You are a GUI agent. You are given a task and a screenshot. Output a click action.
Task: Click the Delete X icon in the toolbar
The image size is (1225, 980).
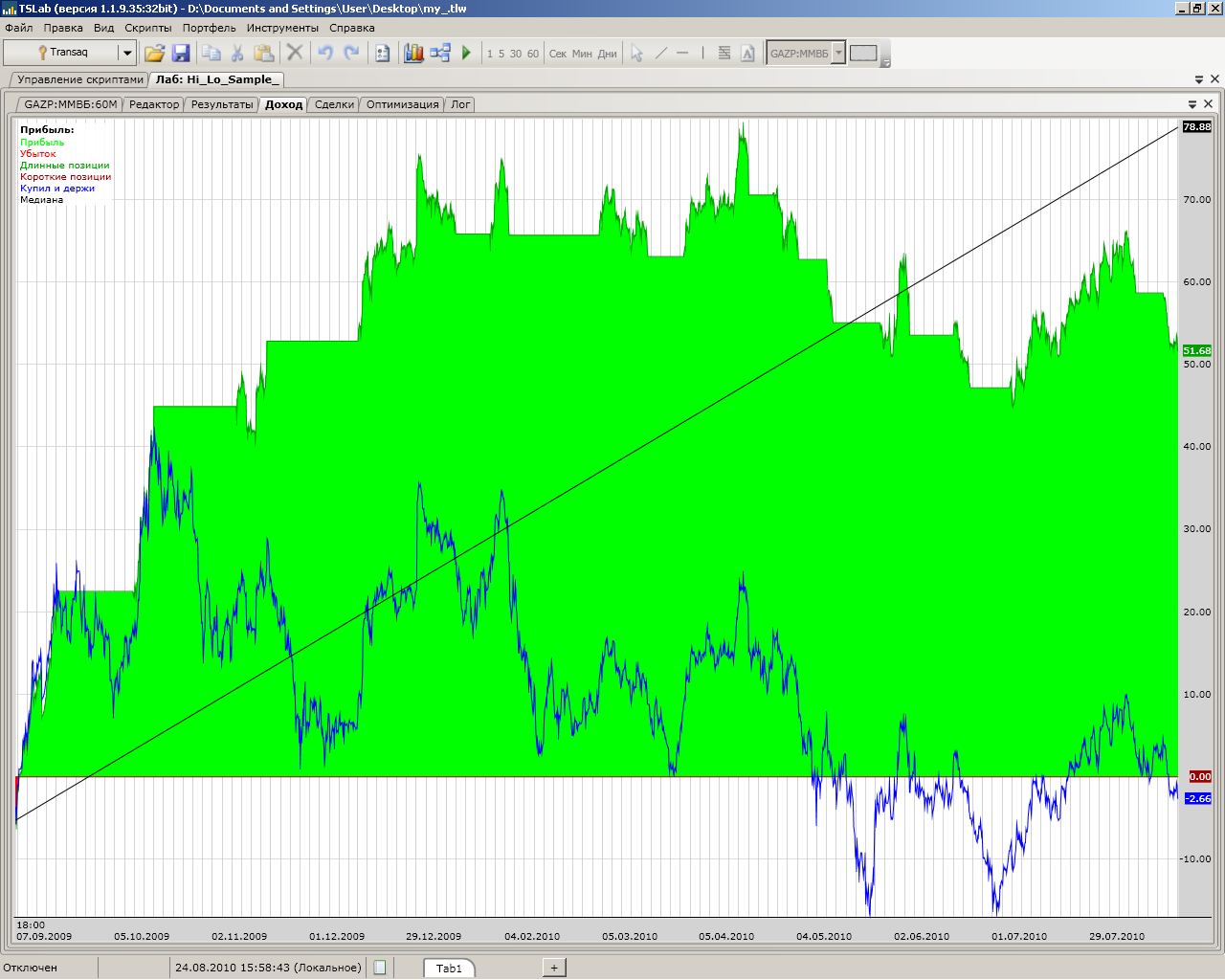[x=295, y=53]
